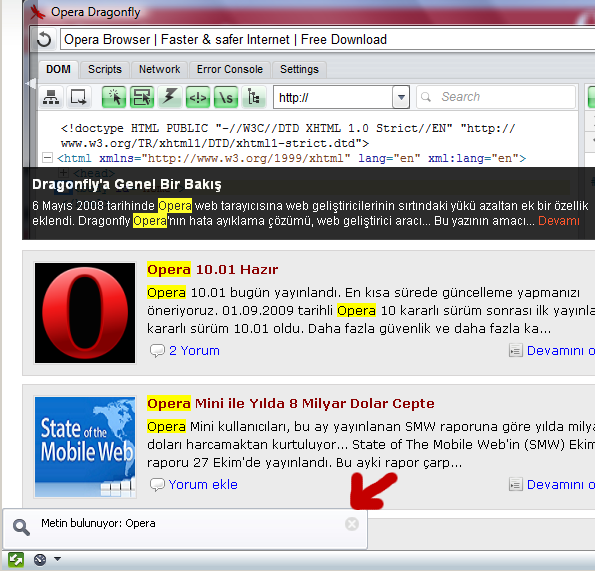
Task: Open the 2 Yorum comments link
Action: (x=194, y=351)
